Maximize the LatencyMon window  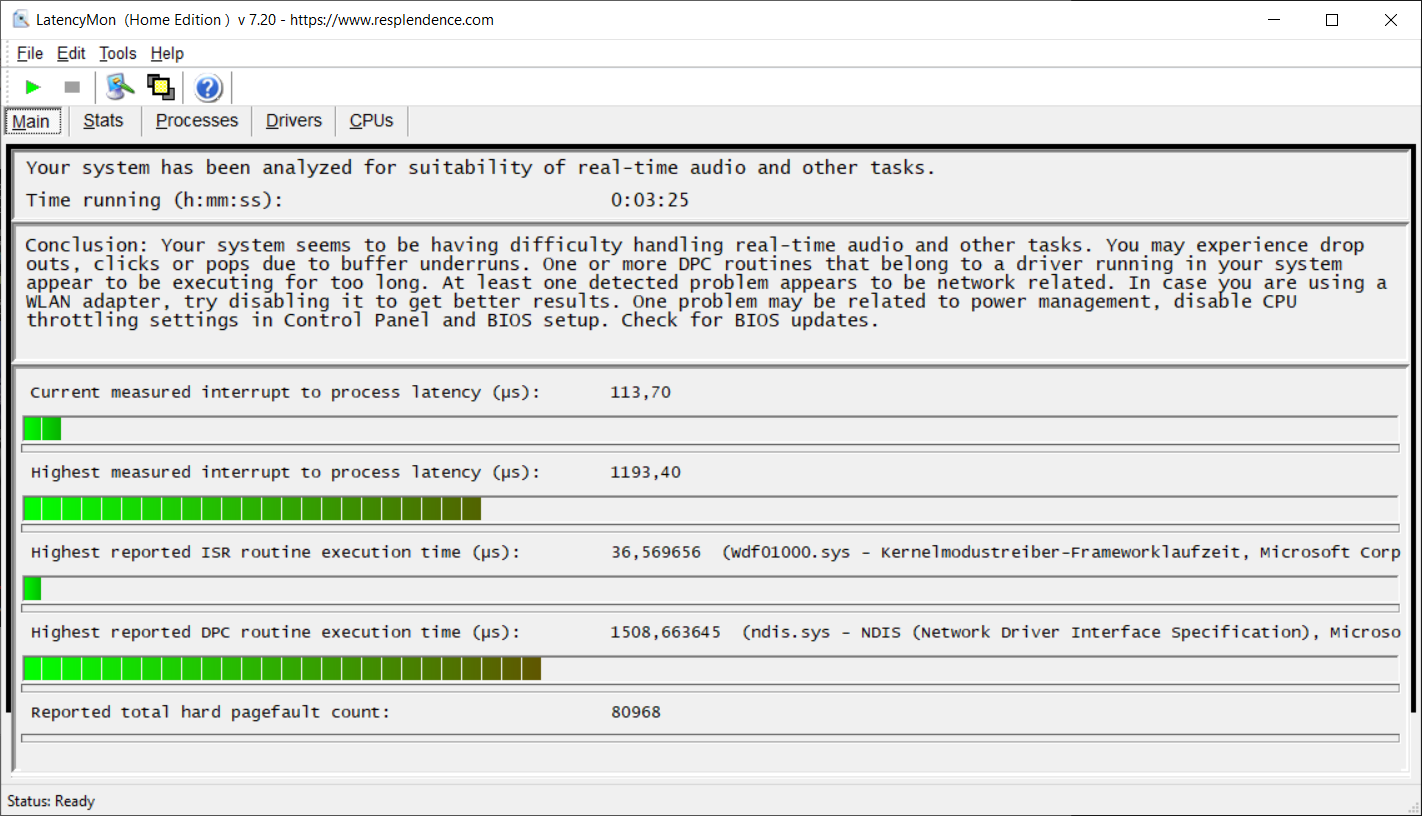click(x=1332, y=20)
